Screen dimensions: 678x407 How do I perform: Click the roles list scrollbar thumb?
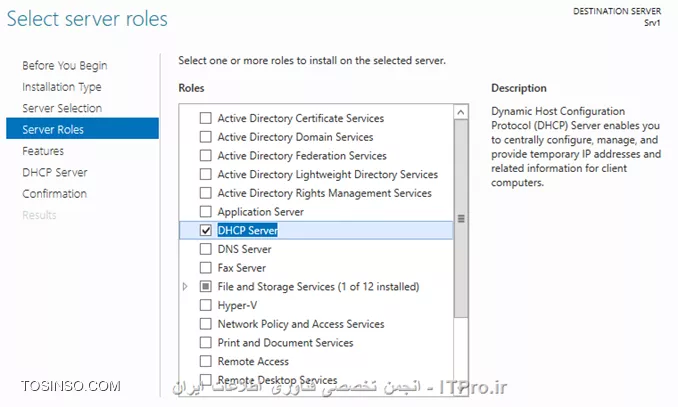coord(461,218)
